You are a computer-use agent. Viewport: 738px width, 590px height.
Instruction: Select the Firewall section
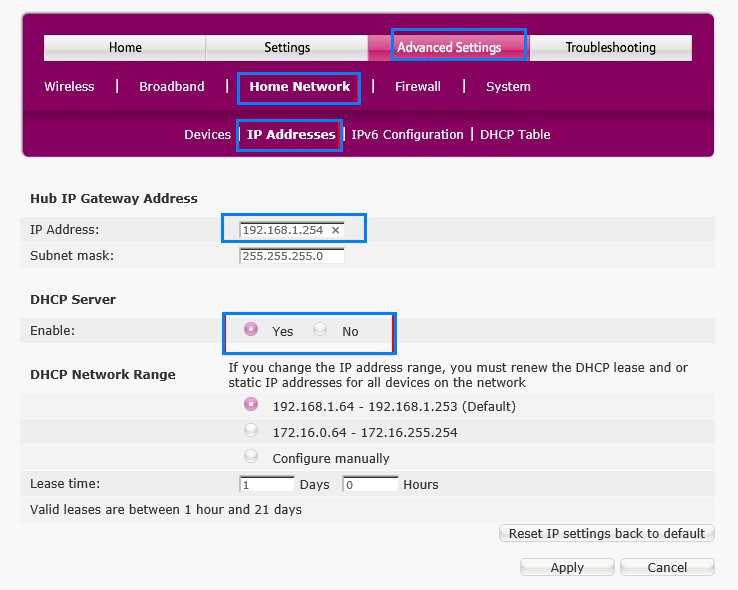(417, 87)
